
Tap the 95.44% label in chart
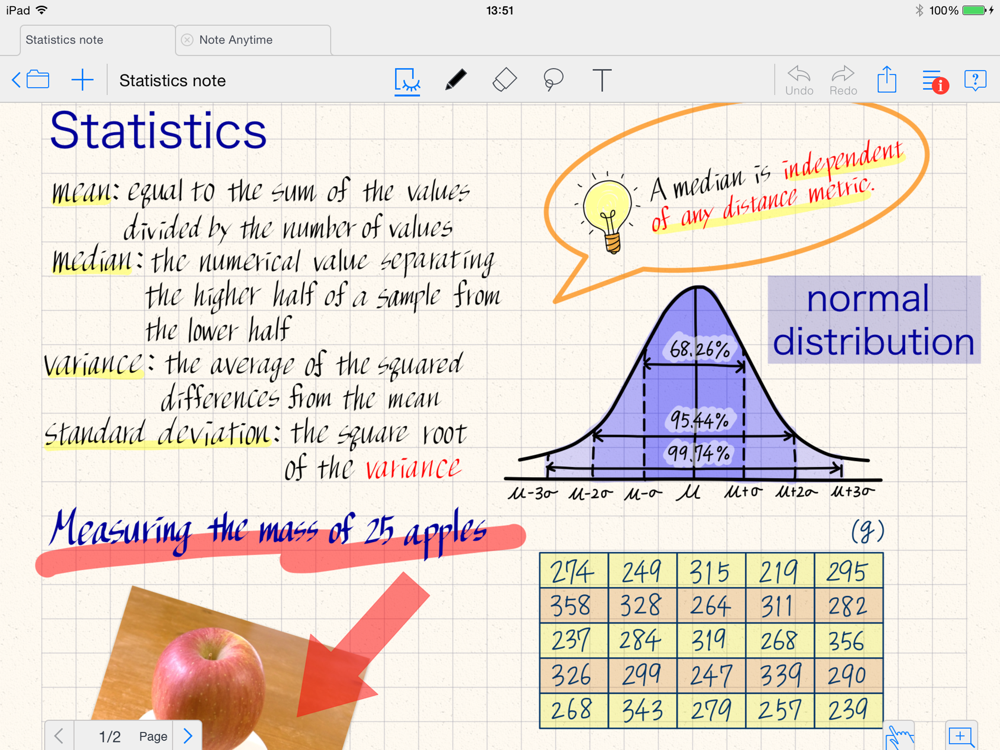click(x=700, y=420)
